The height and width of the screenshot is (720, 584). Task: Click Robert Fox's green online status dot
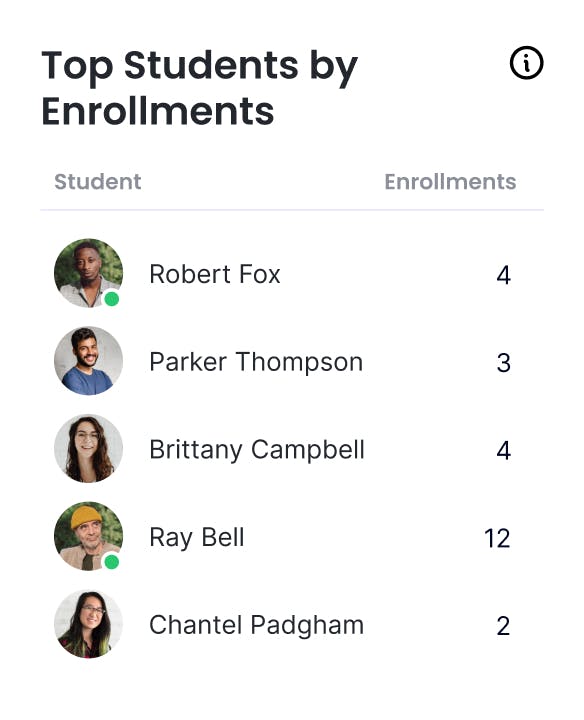click(x=112, y=299)
